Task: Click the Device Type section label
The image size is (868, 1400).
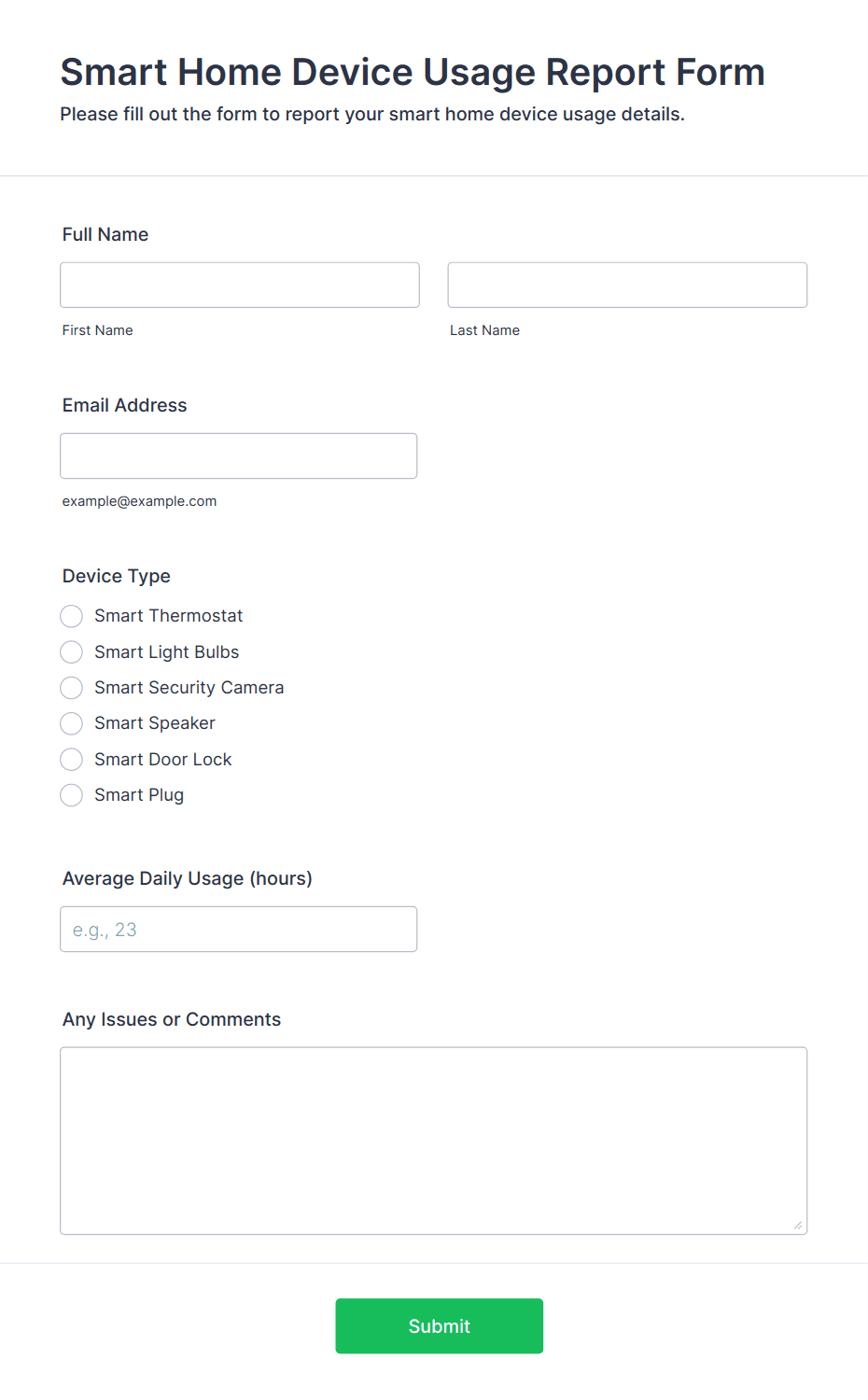Action: 117,576
